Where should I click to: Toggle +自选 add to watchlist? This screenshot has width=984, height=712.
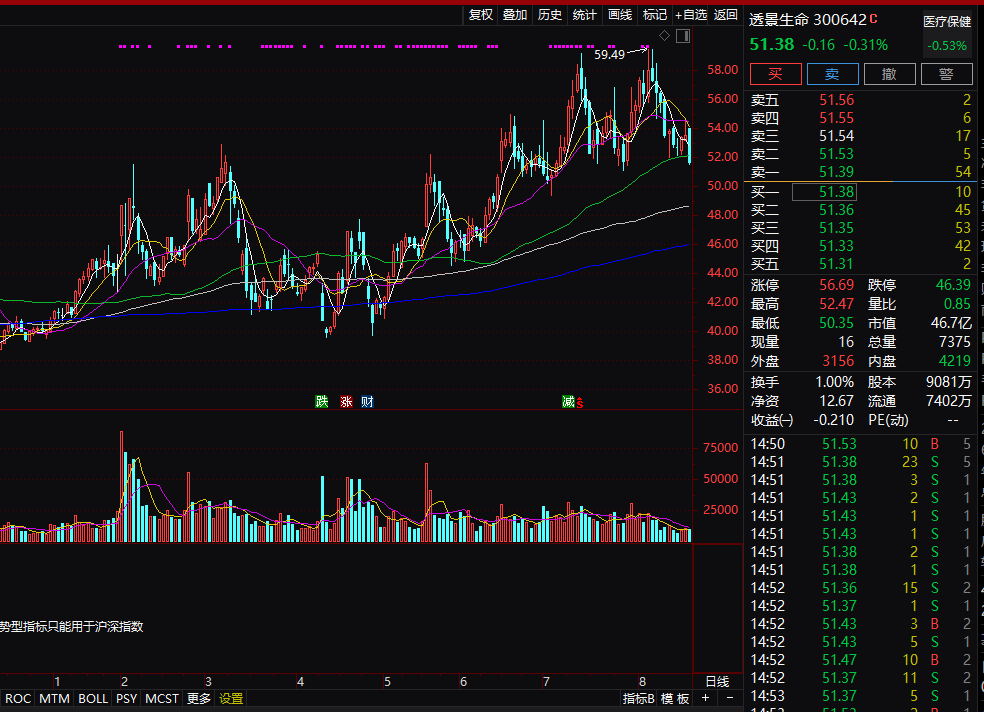(x=691, y=14)
